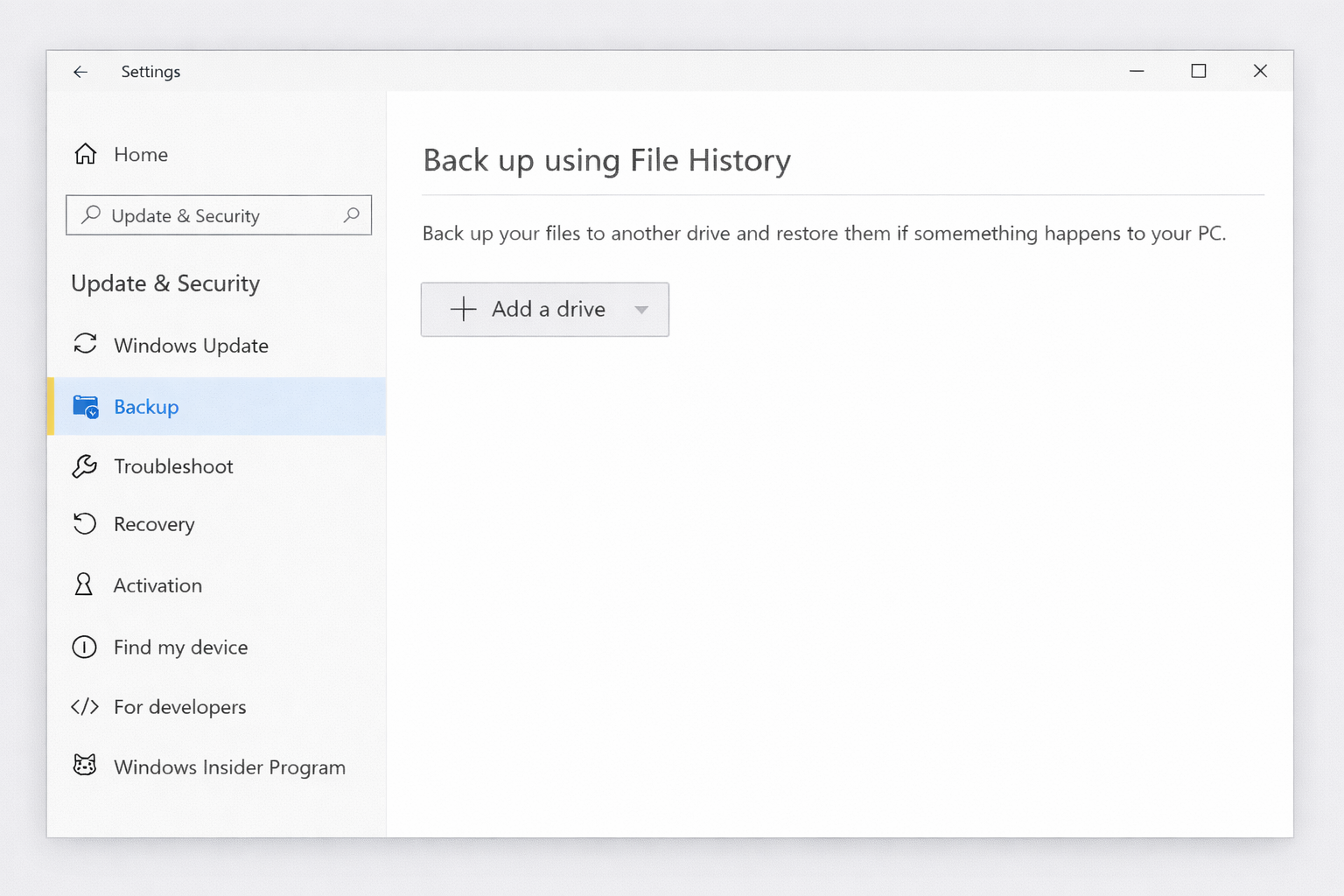Screen dimensions: 1344x896
Task: Click the Find my device icon
Action: coord(85,647)
